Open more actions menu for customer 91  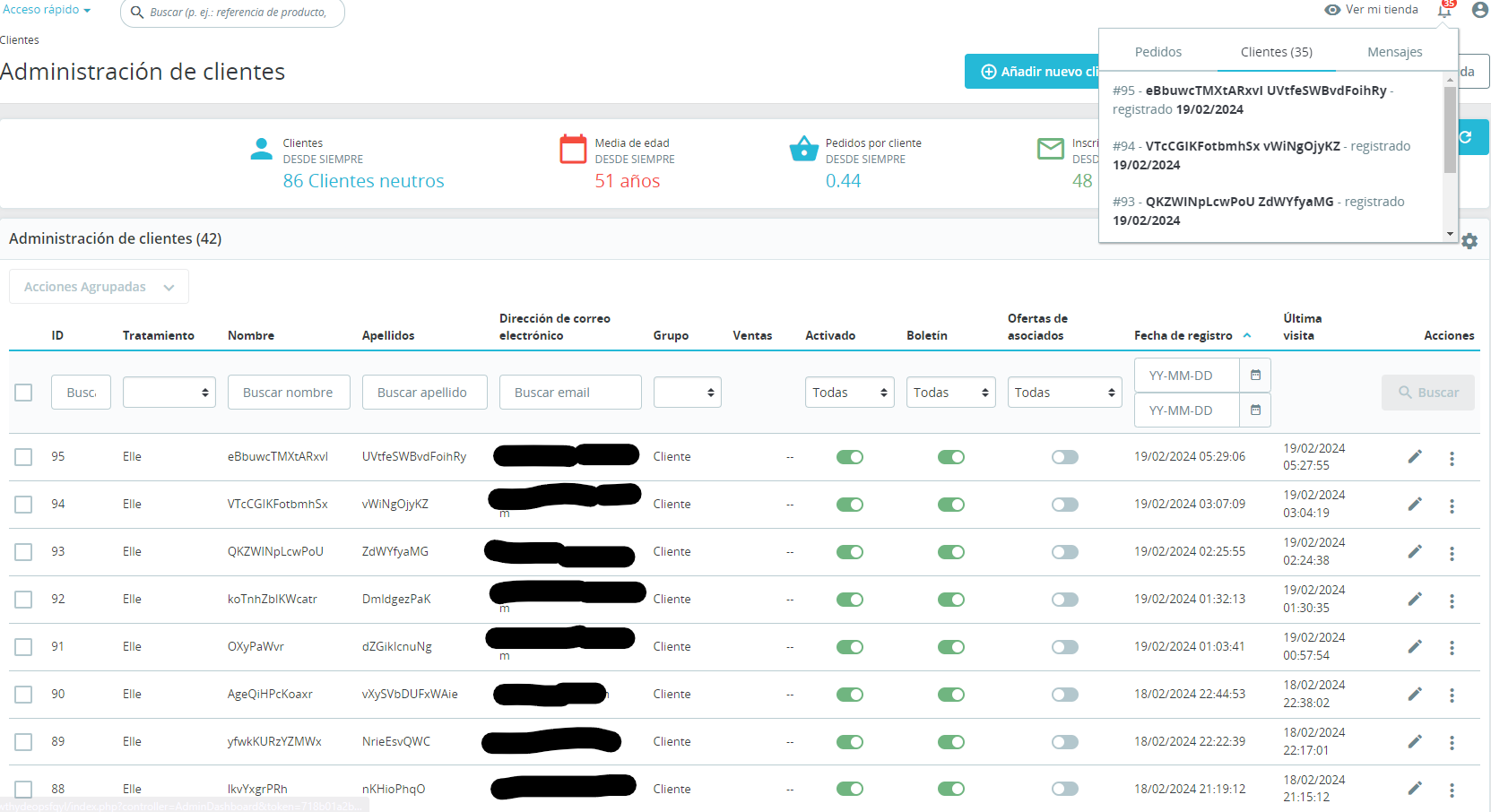(1452, 648)
